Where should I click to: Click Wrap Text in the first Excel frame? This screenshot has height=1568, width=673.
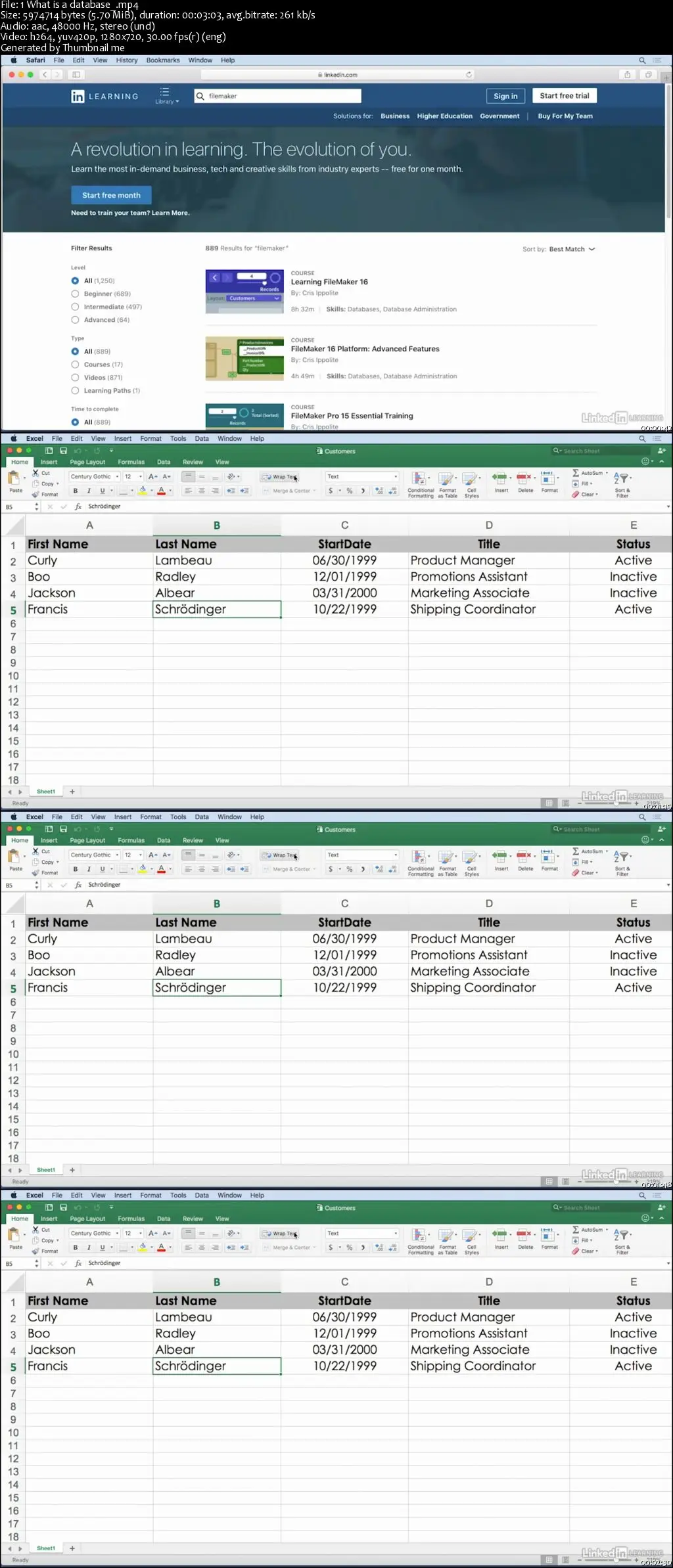click(279, 477)
